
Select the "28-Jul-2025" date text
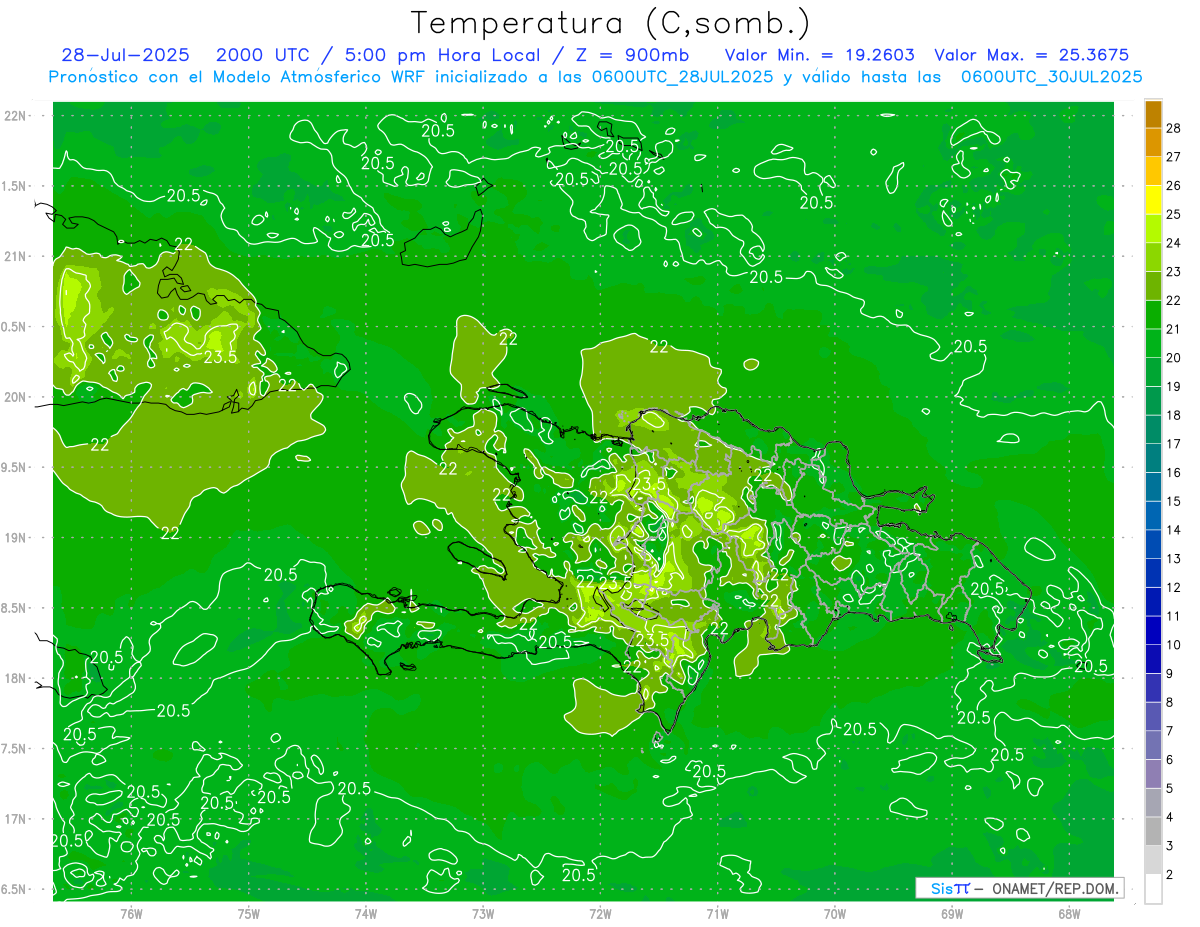127,55
